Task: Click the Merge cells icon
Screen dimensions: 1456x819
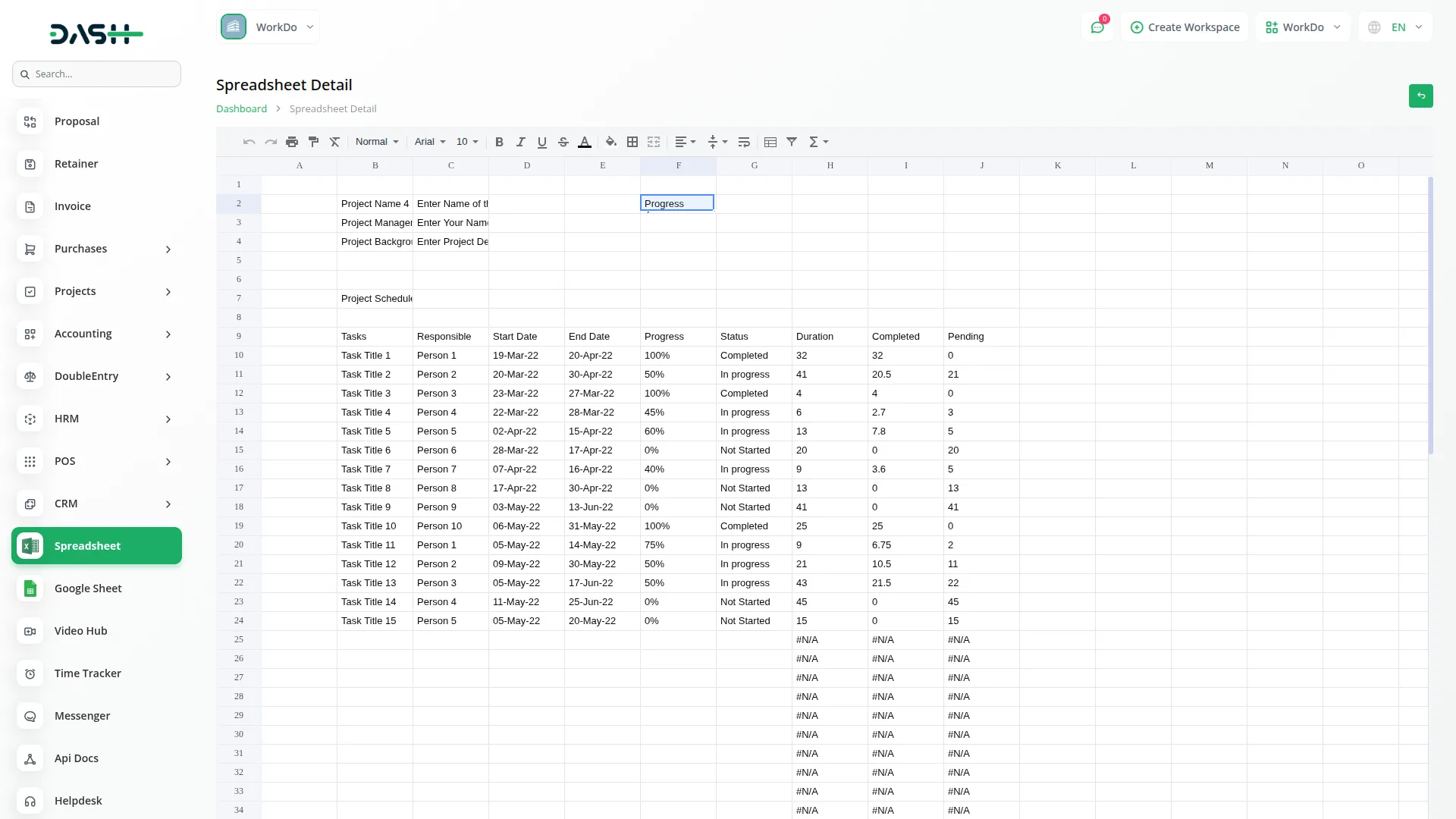Action: [654, 142]
